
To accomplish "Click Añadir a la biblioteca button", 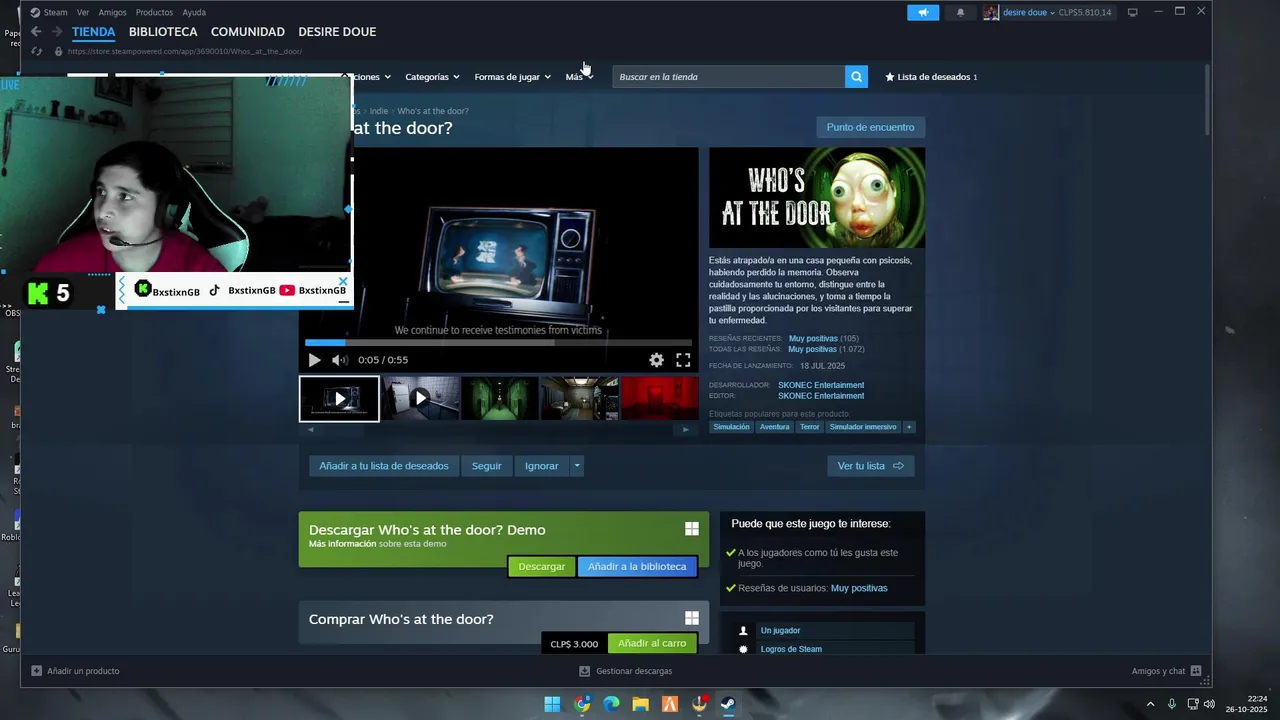I will 637,566.
